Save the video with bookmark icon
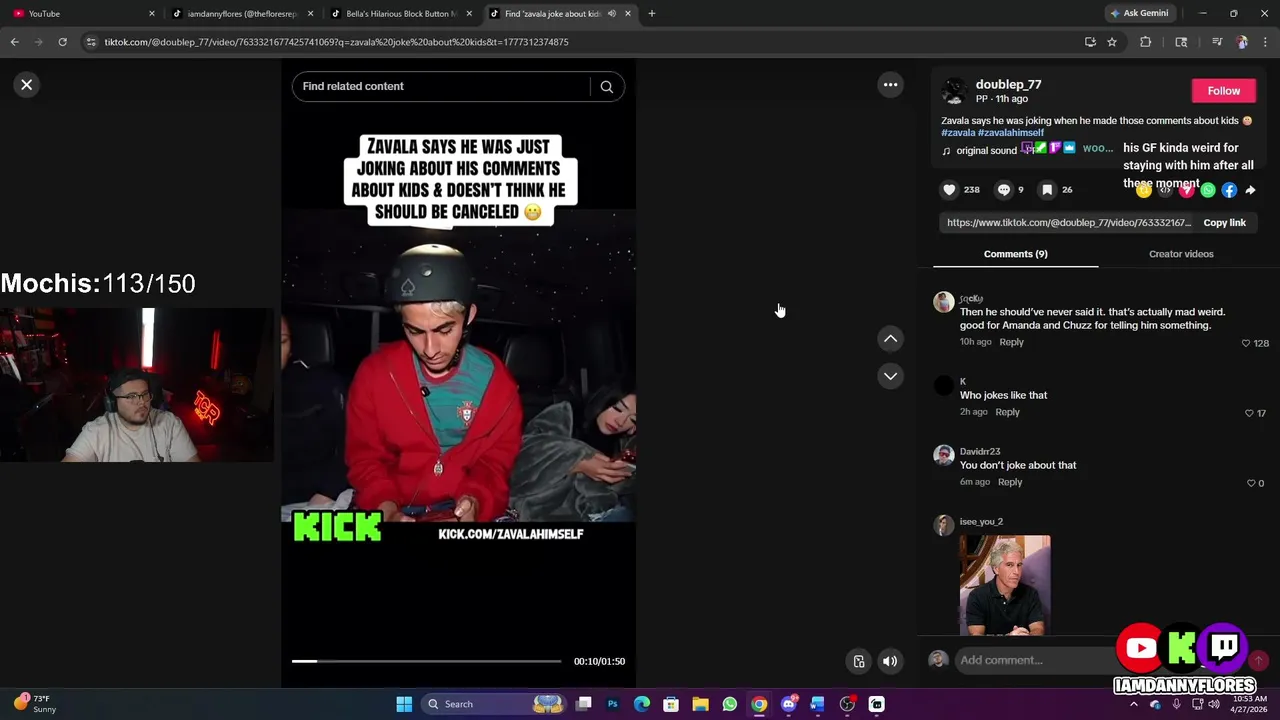Viewport: 1280px width, 720px height. pos(1047,190)
